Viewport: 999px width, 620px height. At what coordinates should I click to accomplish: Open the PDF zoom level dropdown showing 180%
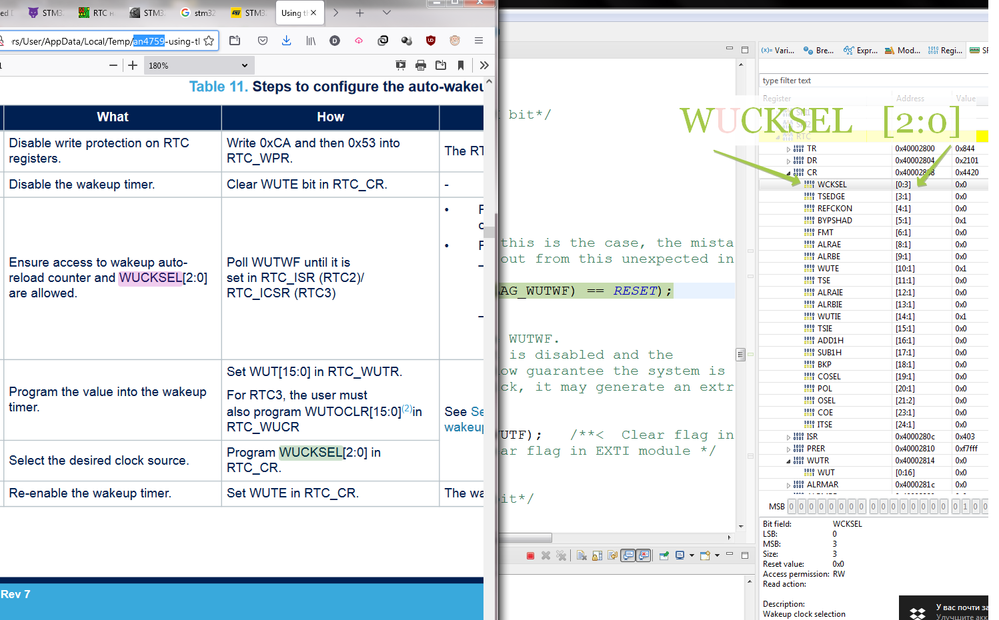199,65
